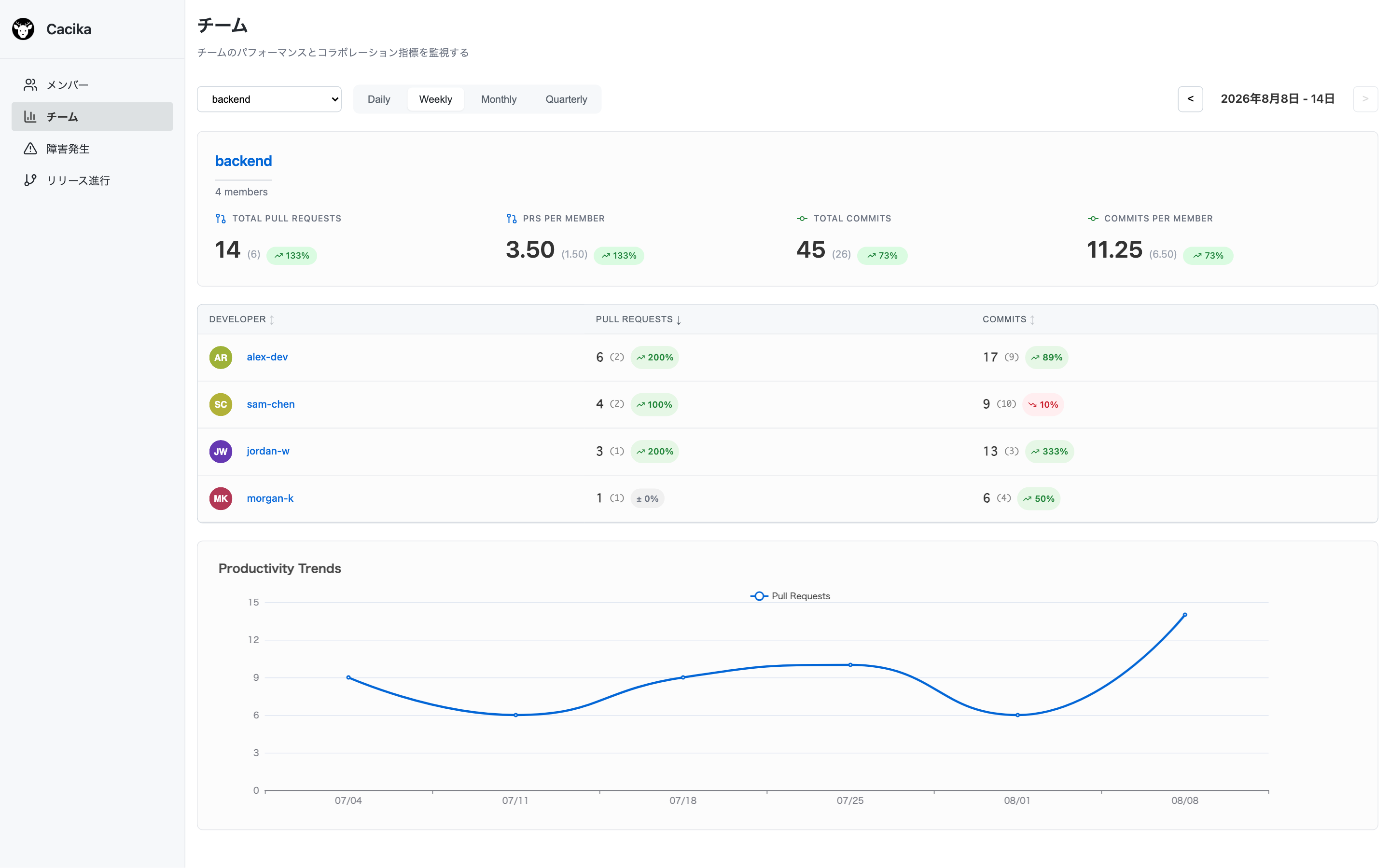Screen dimensions: 1390x868
Task: Open リリース進行 page in sidebar
Action: tap(92, 180)
